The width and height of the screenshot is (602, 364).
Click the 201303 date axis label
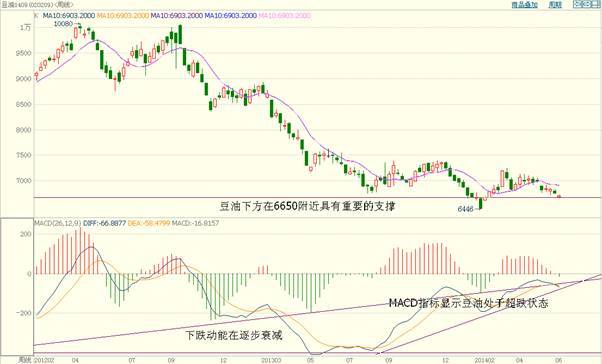click(271, 360)
